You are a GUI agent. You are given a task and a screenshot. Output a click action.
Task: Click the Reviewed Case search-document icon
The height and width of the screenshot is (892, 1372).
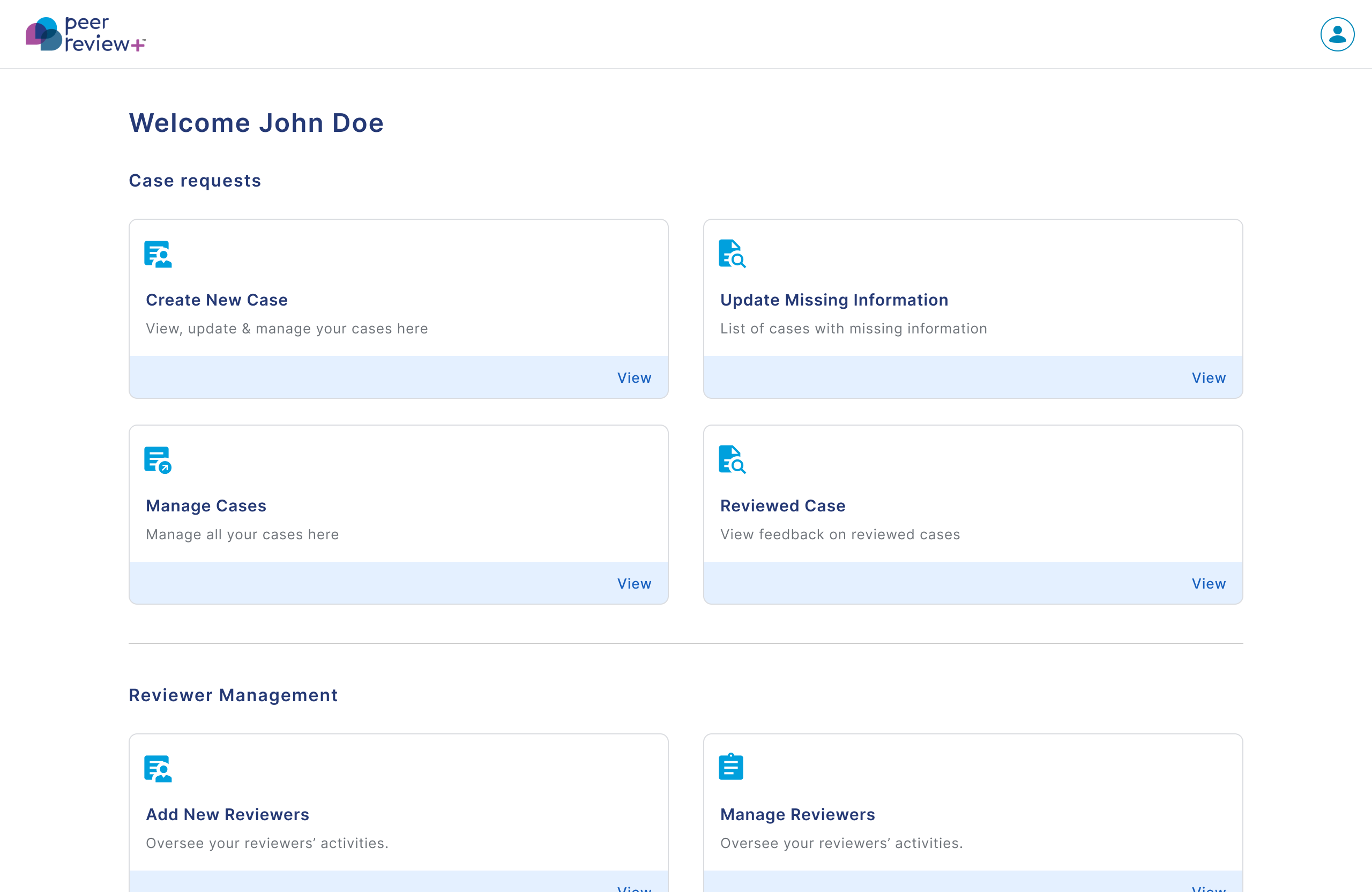(x=732, y=459)
